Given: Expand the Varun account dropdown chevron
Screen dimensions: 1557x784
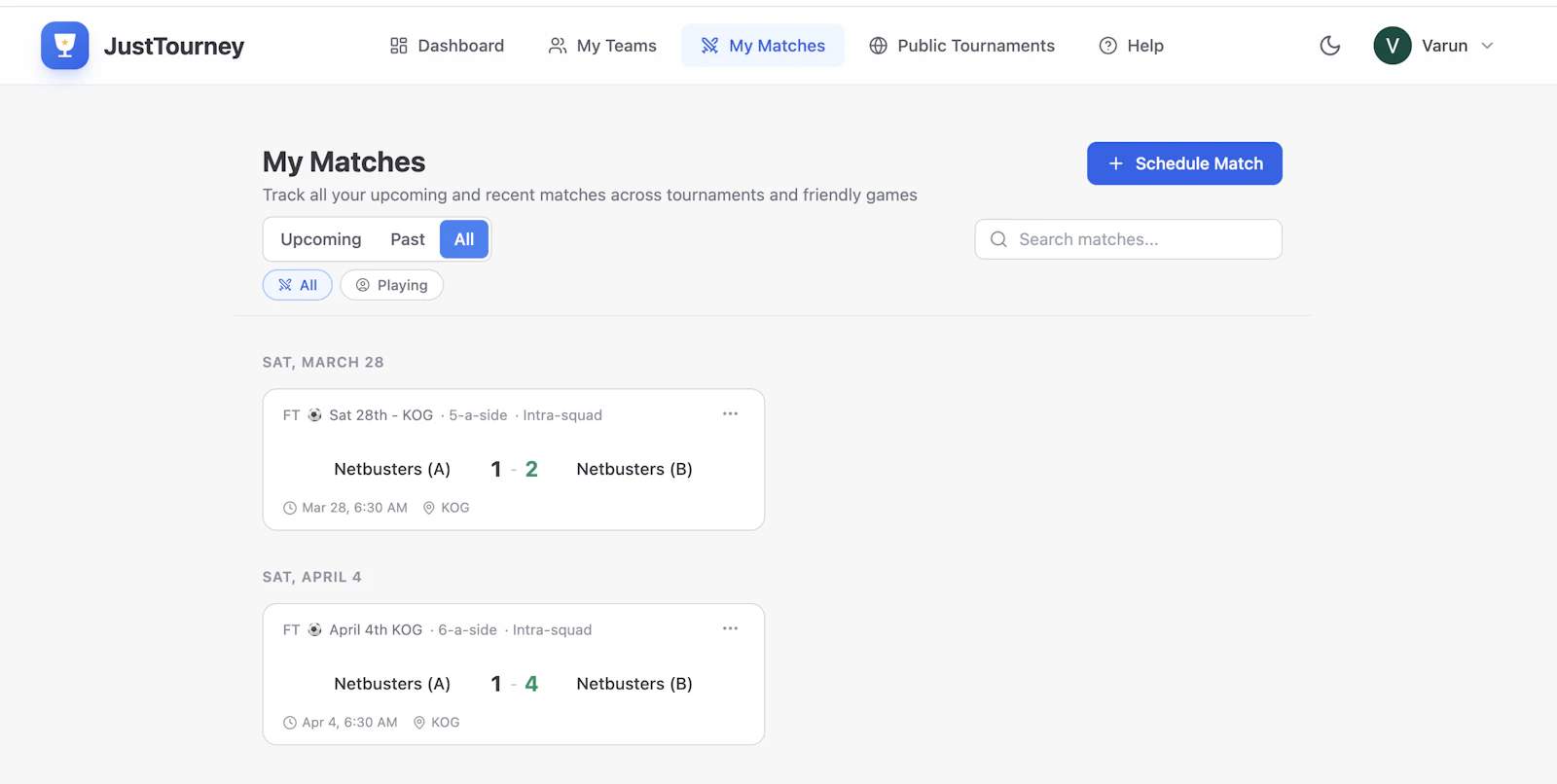Looking at the screenshot, I should (x=1487, y=46).
